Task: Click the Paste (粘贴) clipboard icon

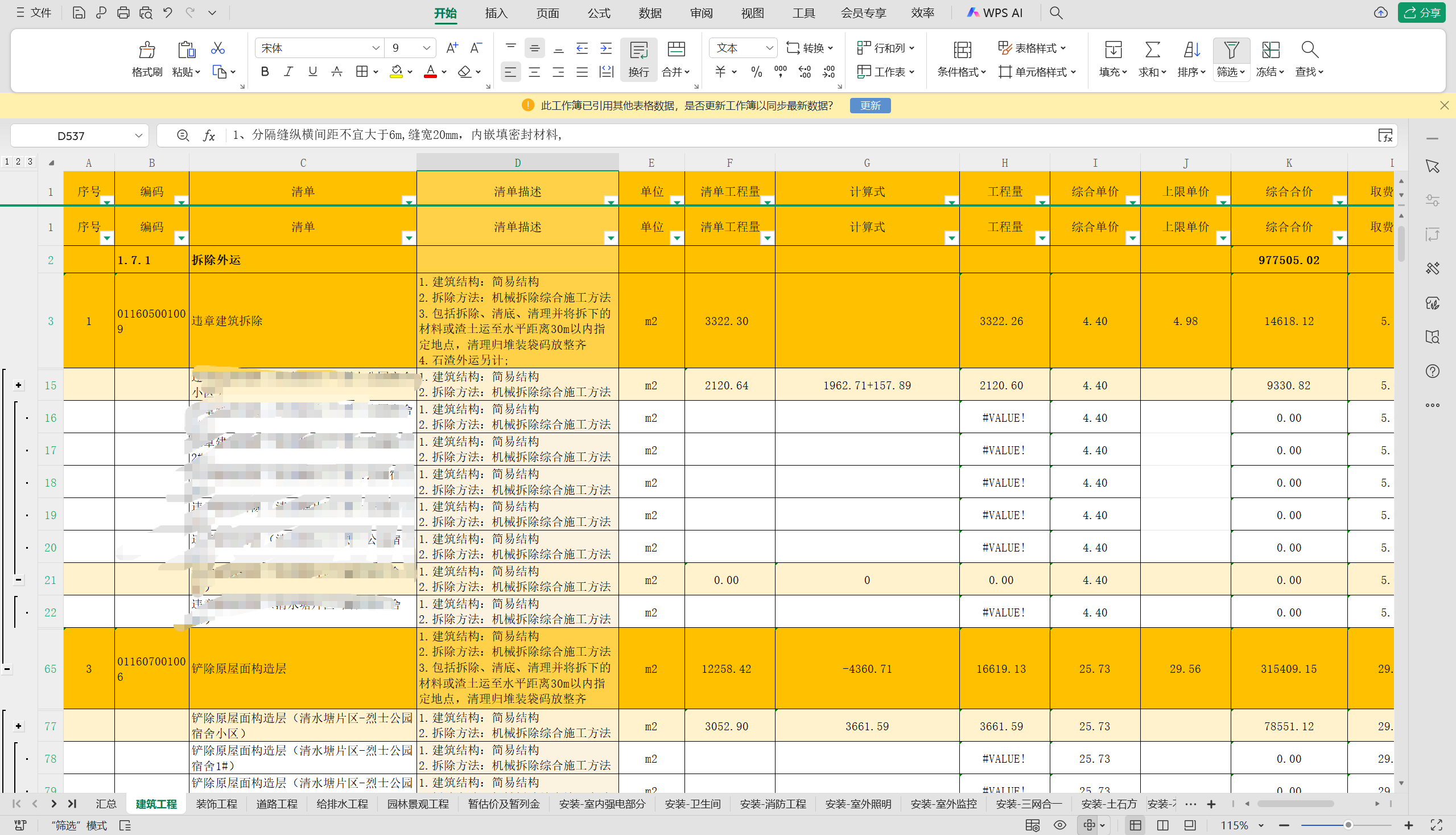Action: (x=186, y=50)
